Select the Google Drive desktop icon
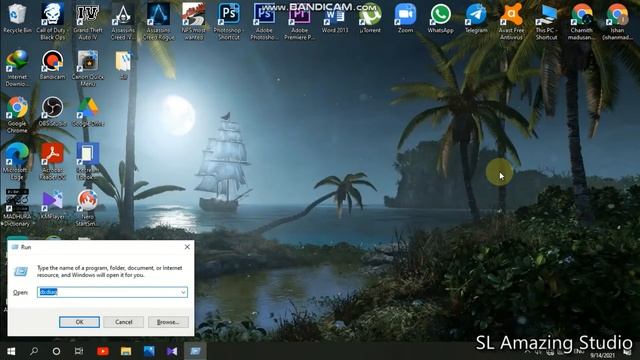The height and width of the screenshot is (360, 640). pos(88,112)
